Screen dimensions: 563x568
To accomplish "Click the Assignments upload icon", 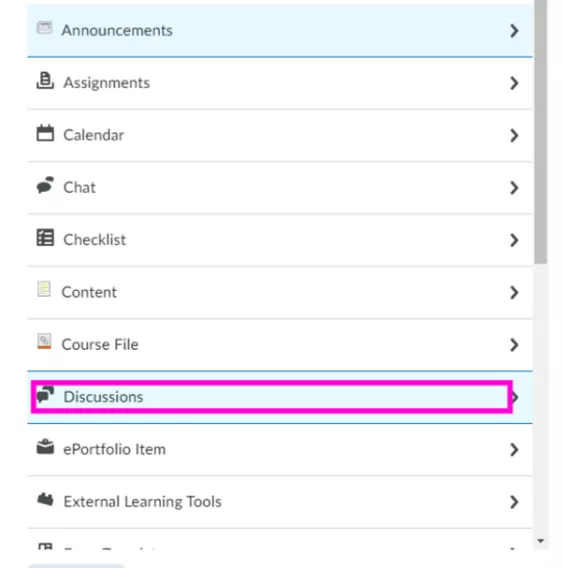I will point(45,80).
